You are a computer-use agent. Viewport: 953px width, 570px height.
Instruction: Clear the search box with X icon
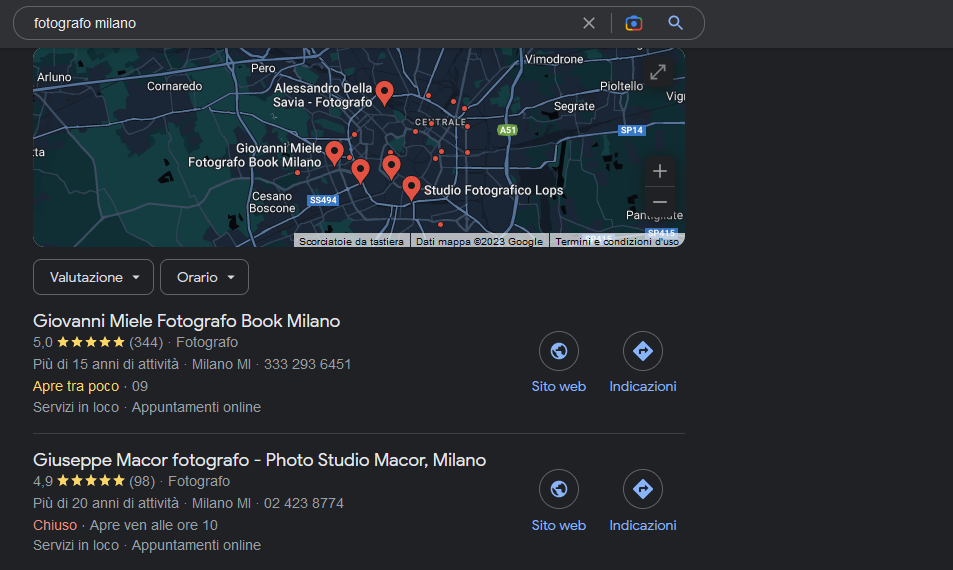click(588, 23)
